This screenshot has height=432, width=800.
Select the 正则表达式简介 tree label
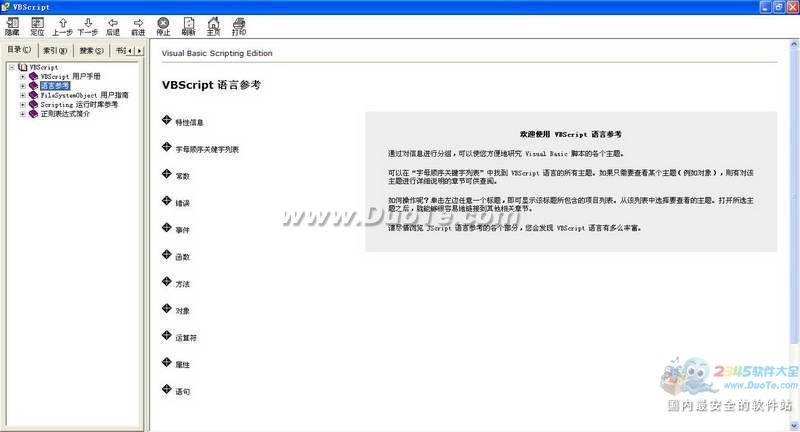point(65,114)
